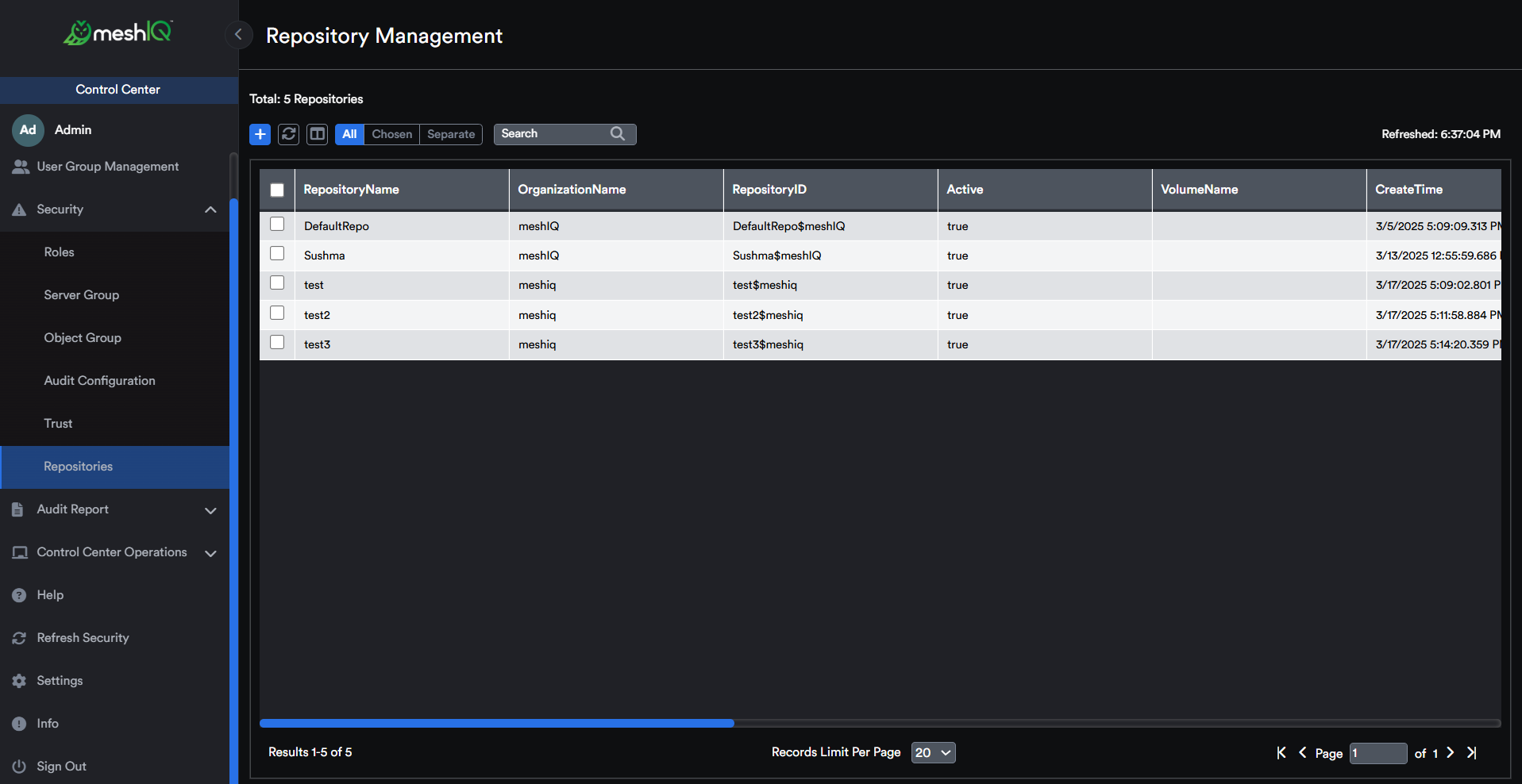Open the Roles menu item
The width and height of the screenshot is (1522, 784).
click(114, 252)
